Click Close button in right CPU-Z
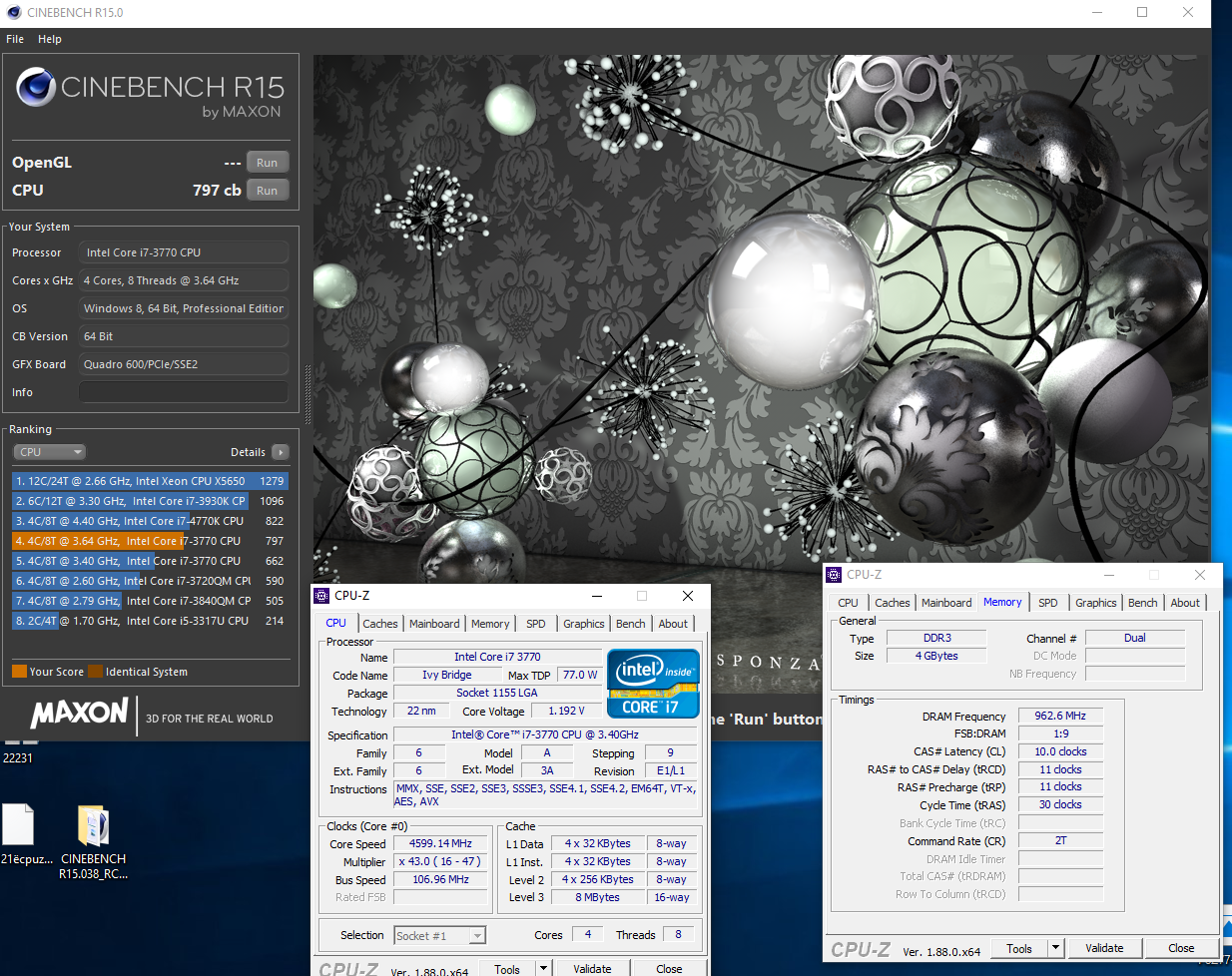 pos(1181,948)
